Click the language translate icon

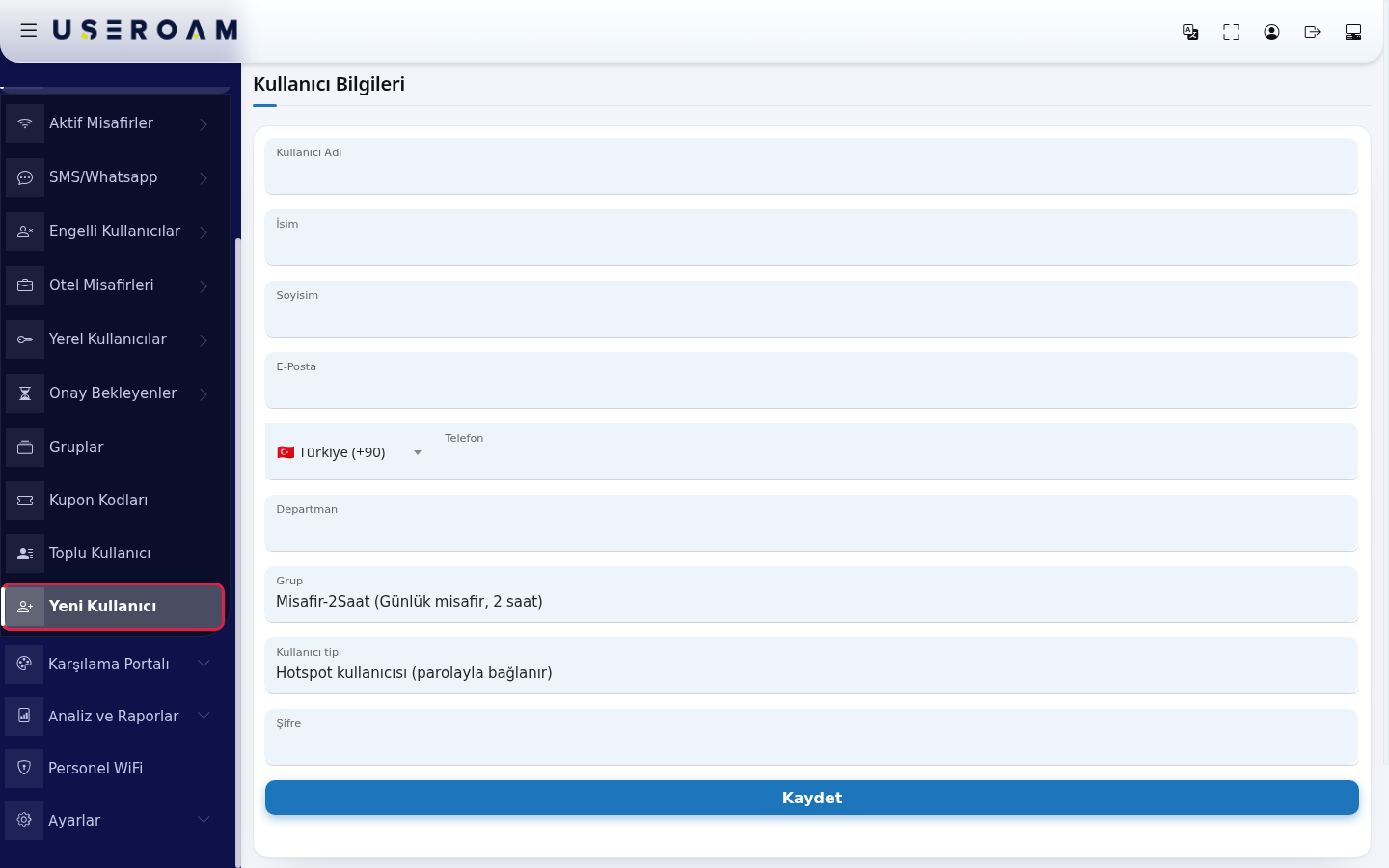1190,32
